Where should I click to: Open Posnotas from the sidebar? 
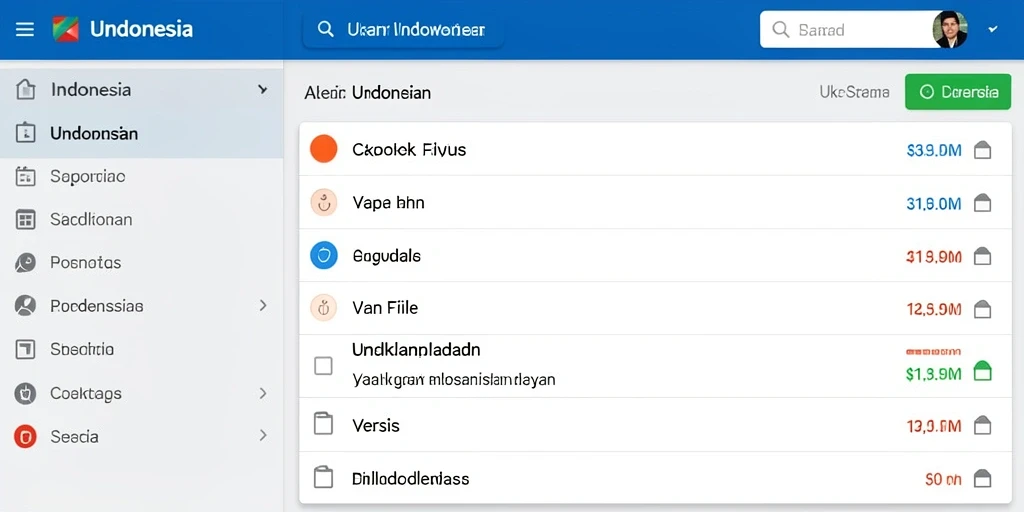(86, 263)
